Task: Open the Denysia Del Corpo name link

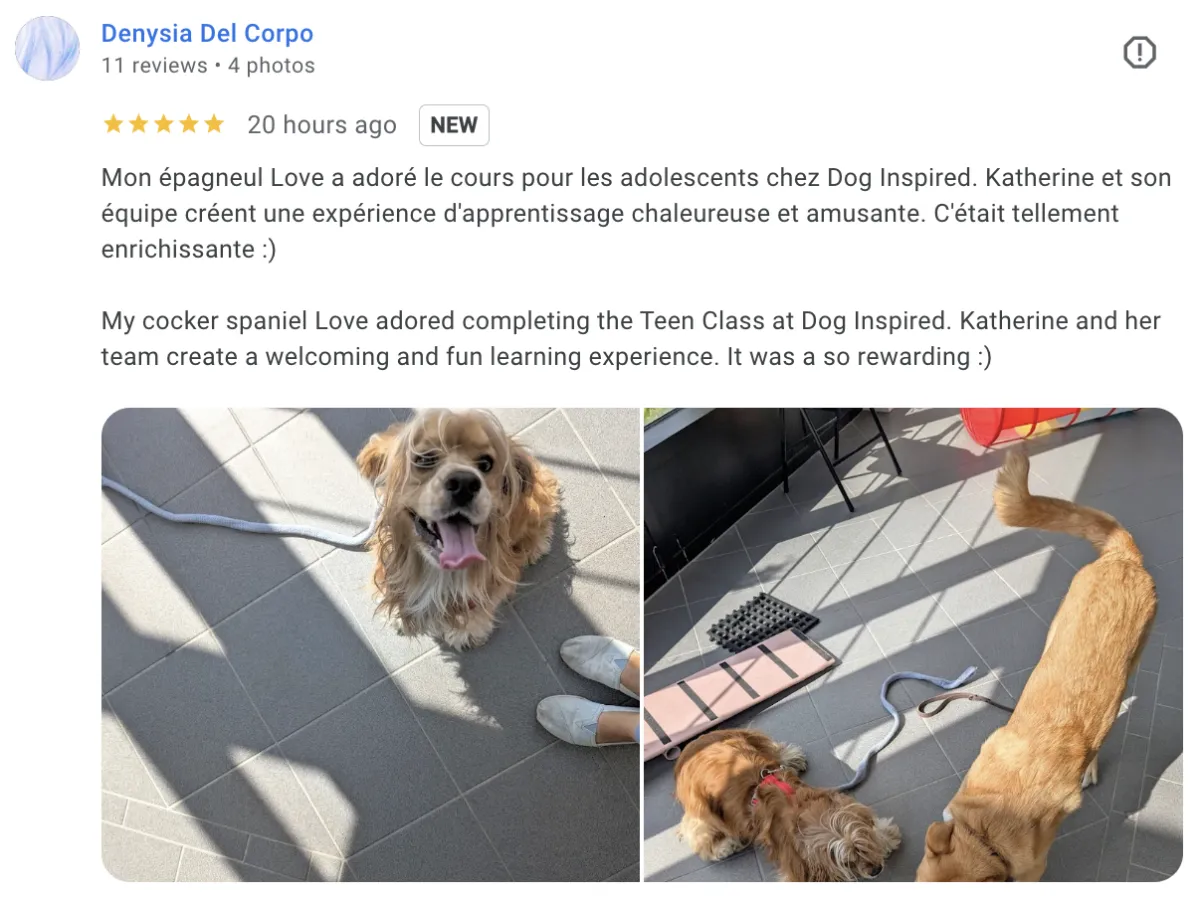Action: [x=207, y=33]
